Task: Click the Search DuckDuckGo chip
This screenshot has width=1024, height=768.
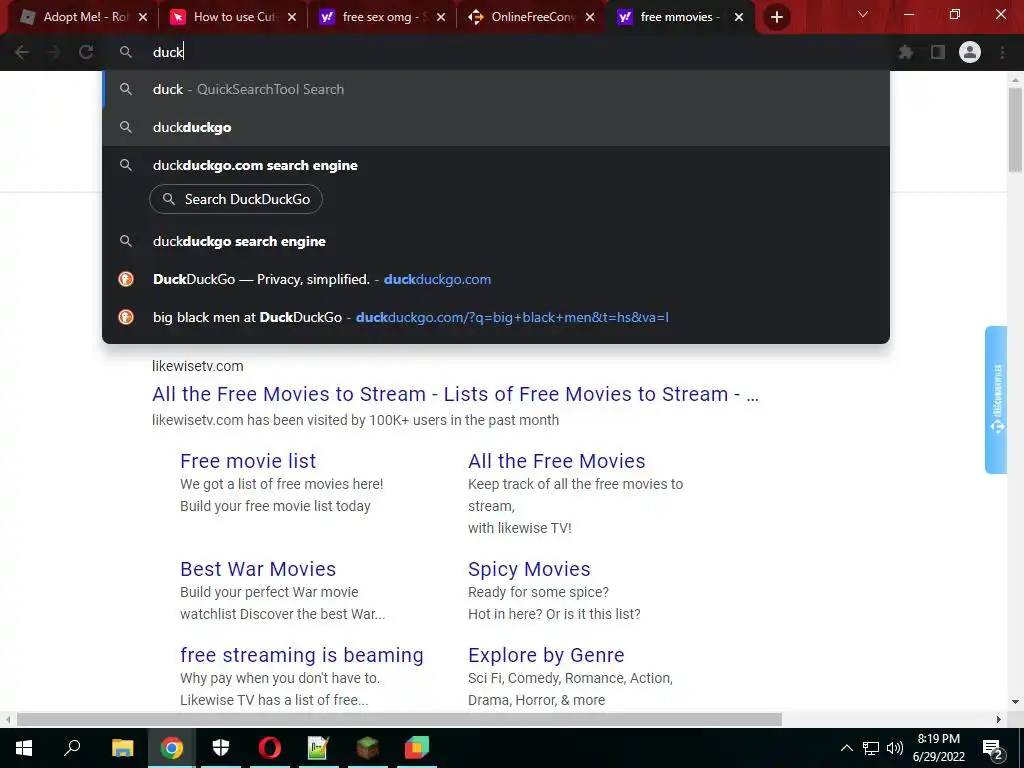Action: tap(236, 199)
